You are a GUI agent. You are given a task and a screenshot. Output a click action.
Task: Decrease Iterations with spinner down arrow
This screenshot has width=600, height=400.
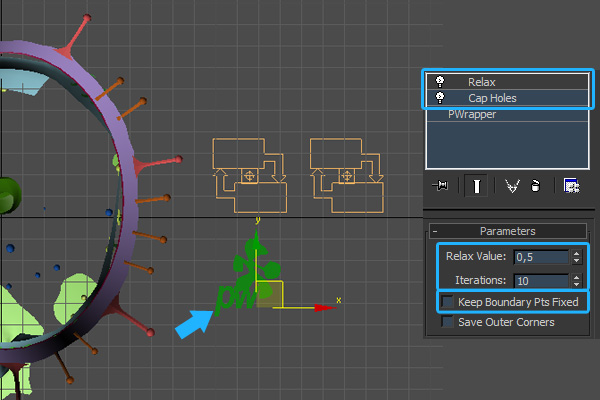(576, 285)
